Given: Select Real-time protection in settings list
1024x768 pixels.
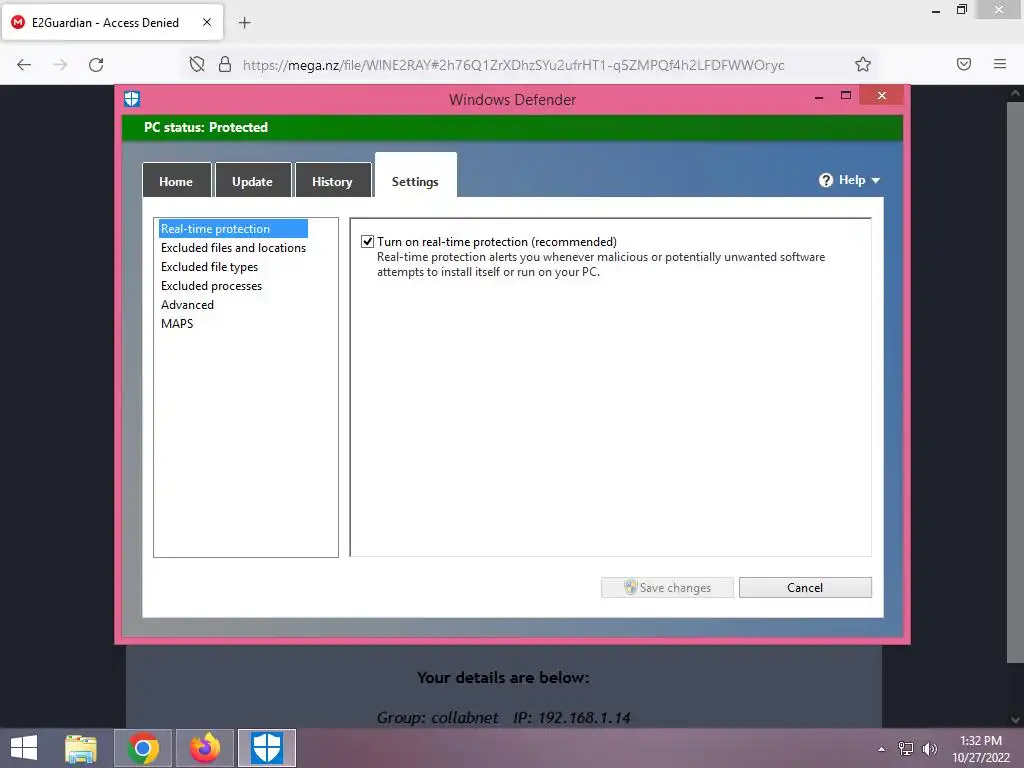Looking at the screenshot, I should tap(233, 229).
